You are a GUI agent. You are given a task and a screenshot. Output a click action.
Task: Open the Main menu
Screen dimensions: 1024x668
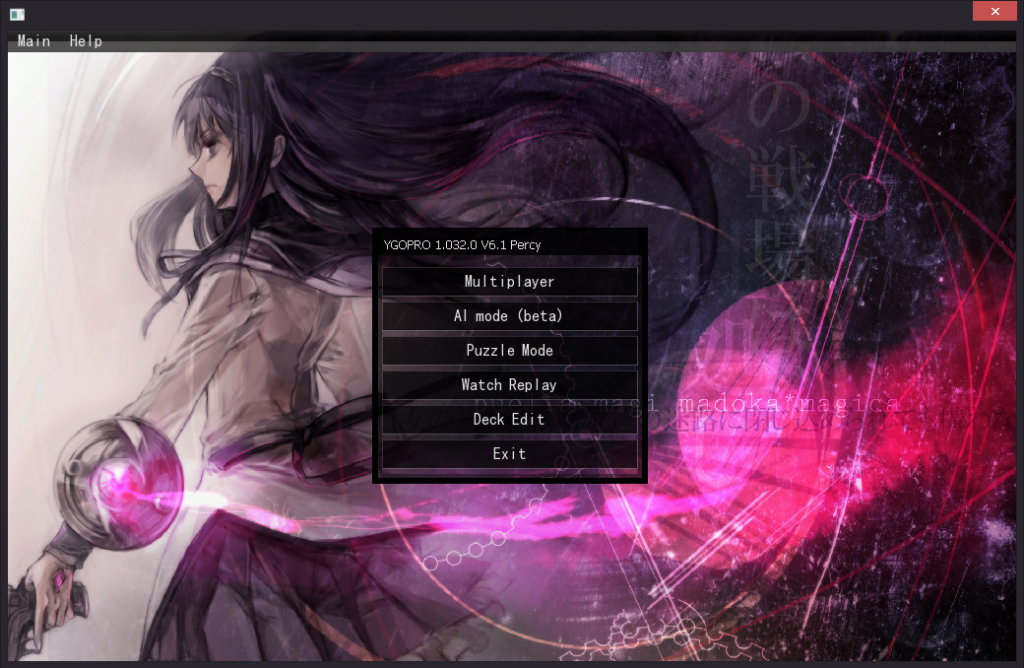click(x=34, y=41)
